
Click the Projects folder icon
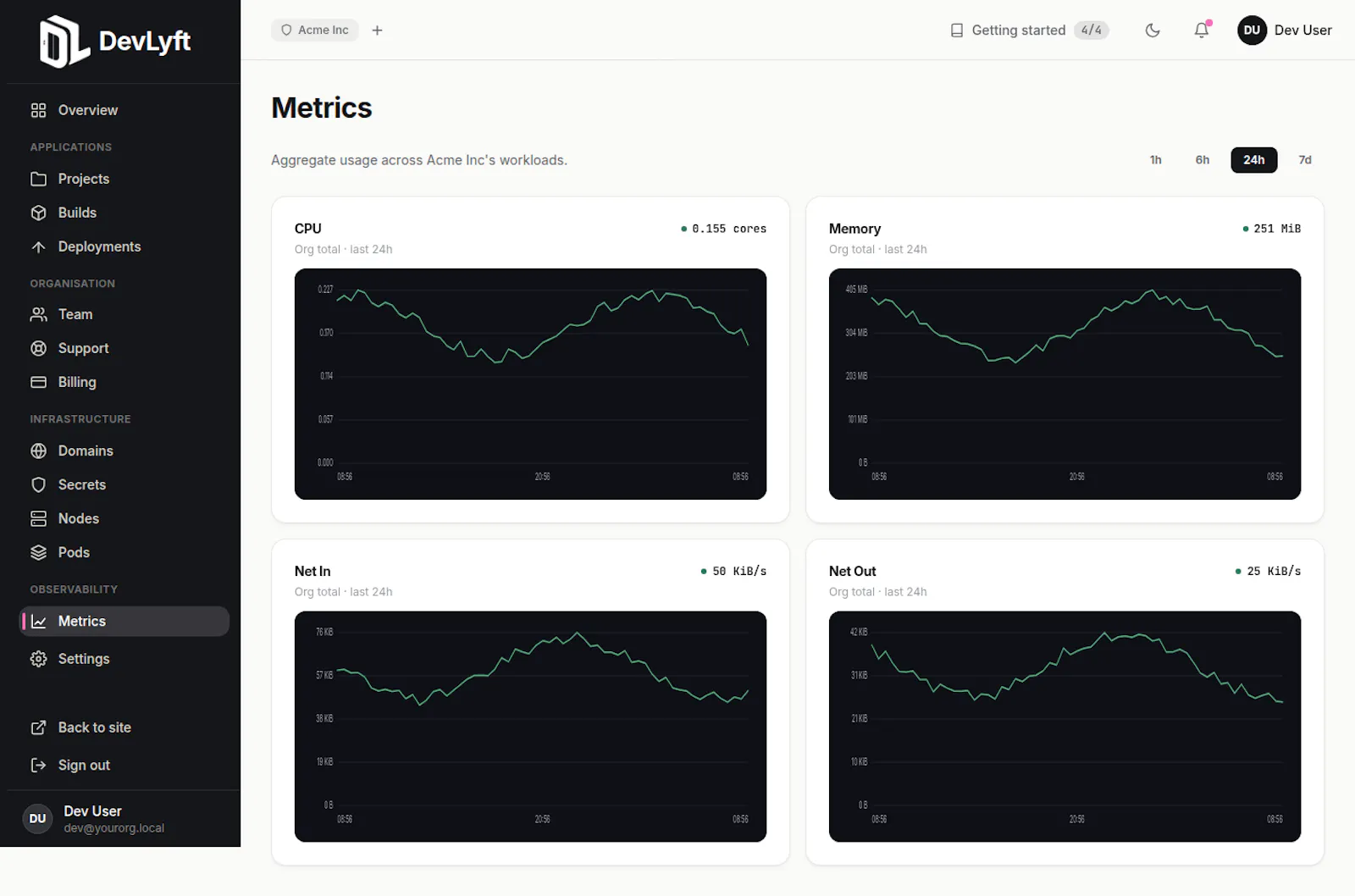(x=38, y=179)
